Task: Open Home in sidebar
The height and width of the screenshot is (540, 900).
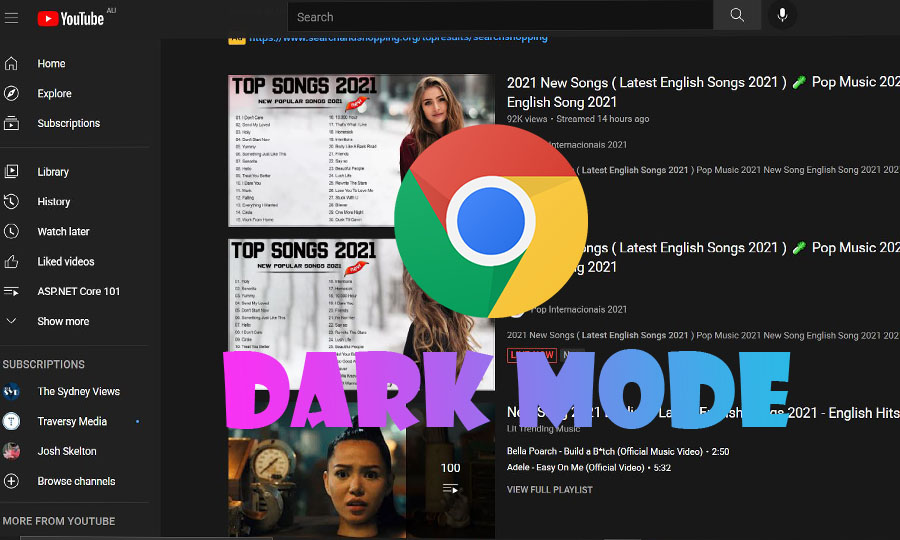Action: 51,63
